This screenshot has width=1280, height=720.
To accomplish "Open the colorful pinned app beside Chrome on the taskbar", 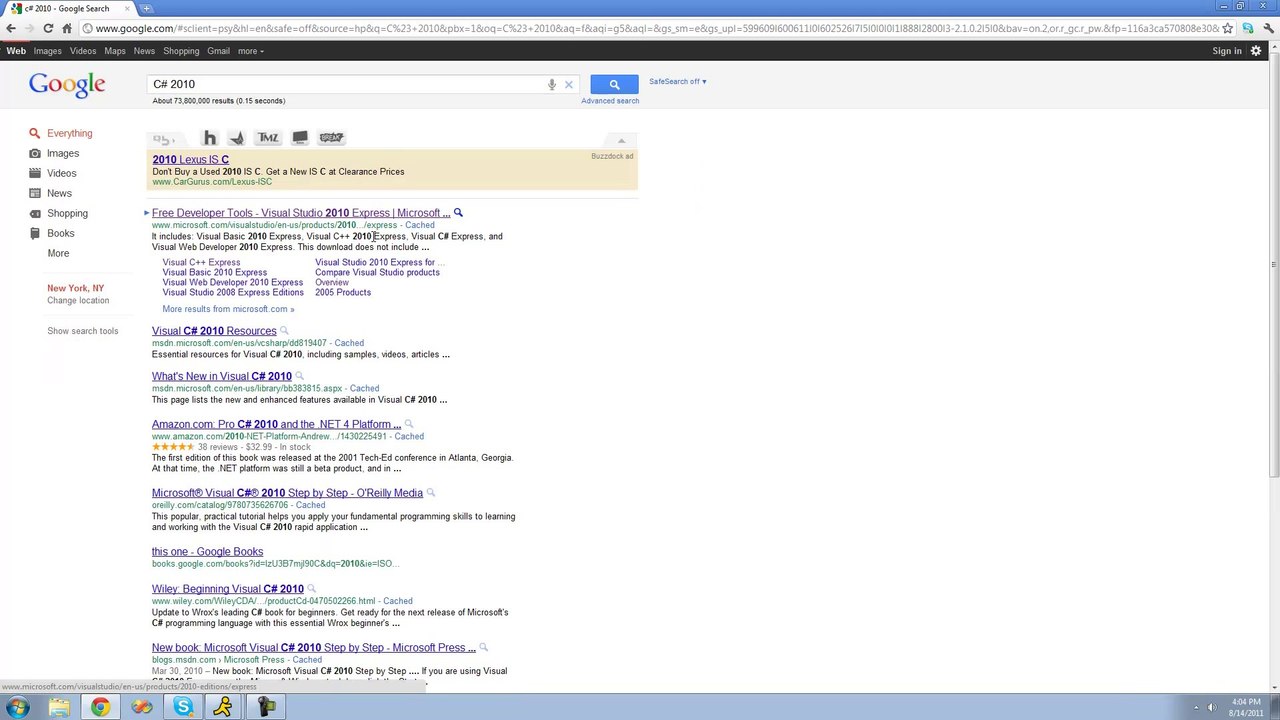I will click(x=142, y=708).
